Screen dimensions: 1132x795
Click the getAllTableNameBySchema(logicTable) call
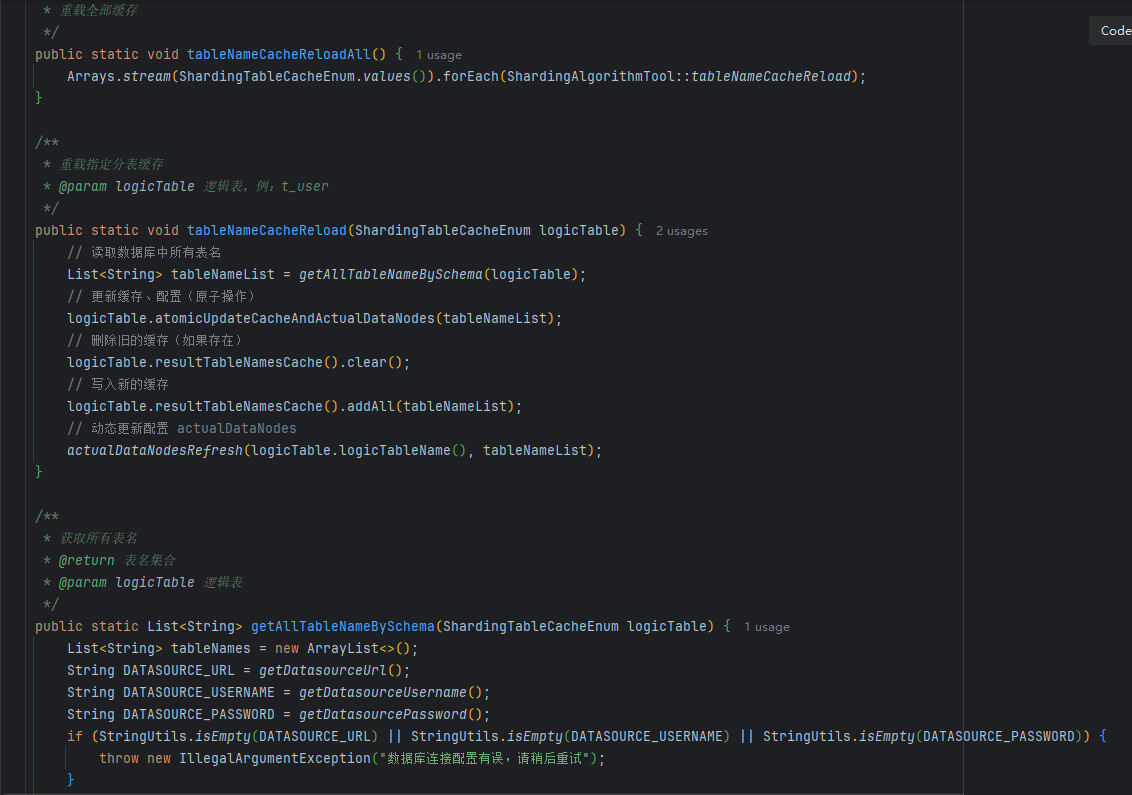tap(439, 275)
